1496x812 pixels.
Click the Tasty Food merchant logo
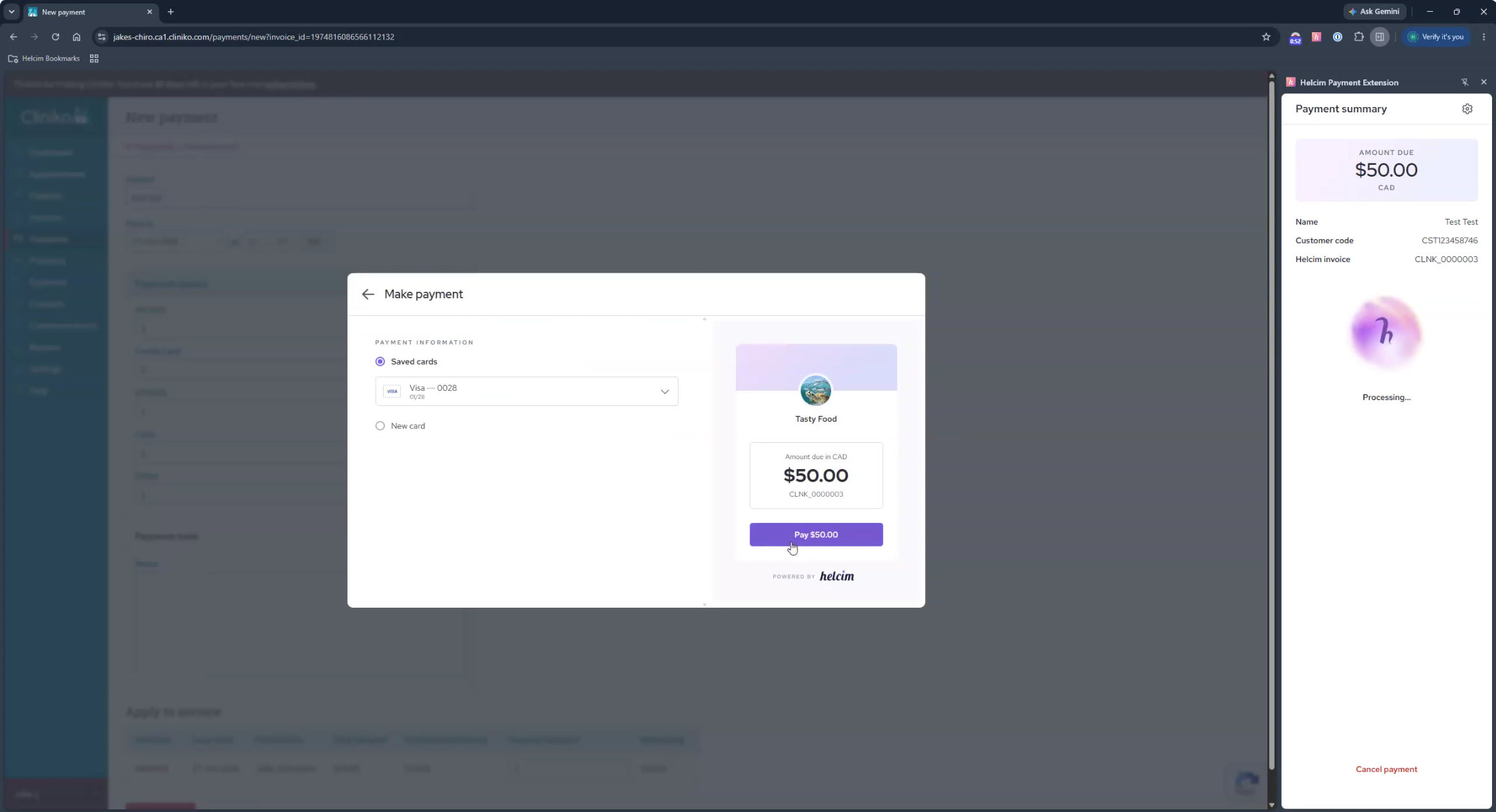[x=815, y=391]
